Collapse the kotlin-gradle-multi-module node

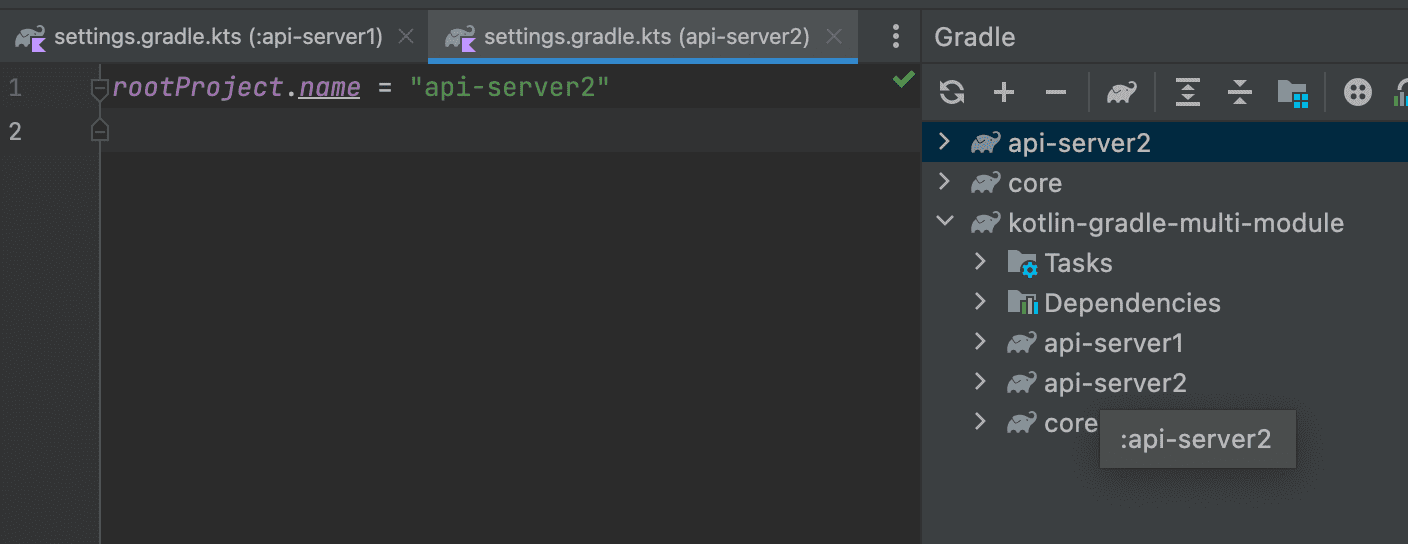click(x=944, y=222)
